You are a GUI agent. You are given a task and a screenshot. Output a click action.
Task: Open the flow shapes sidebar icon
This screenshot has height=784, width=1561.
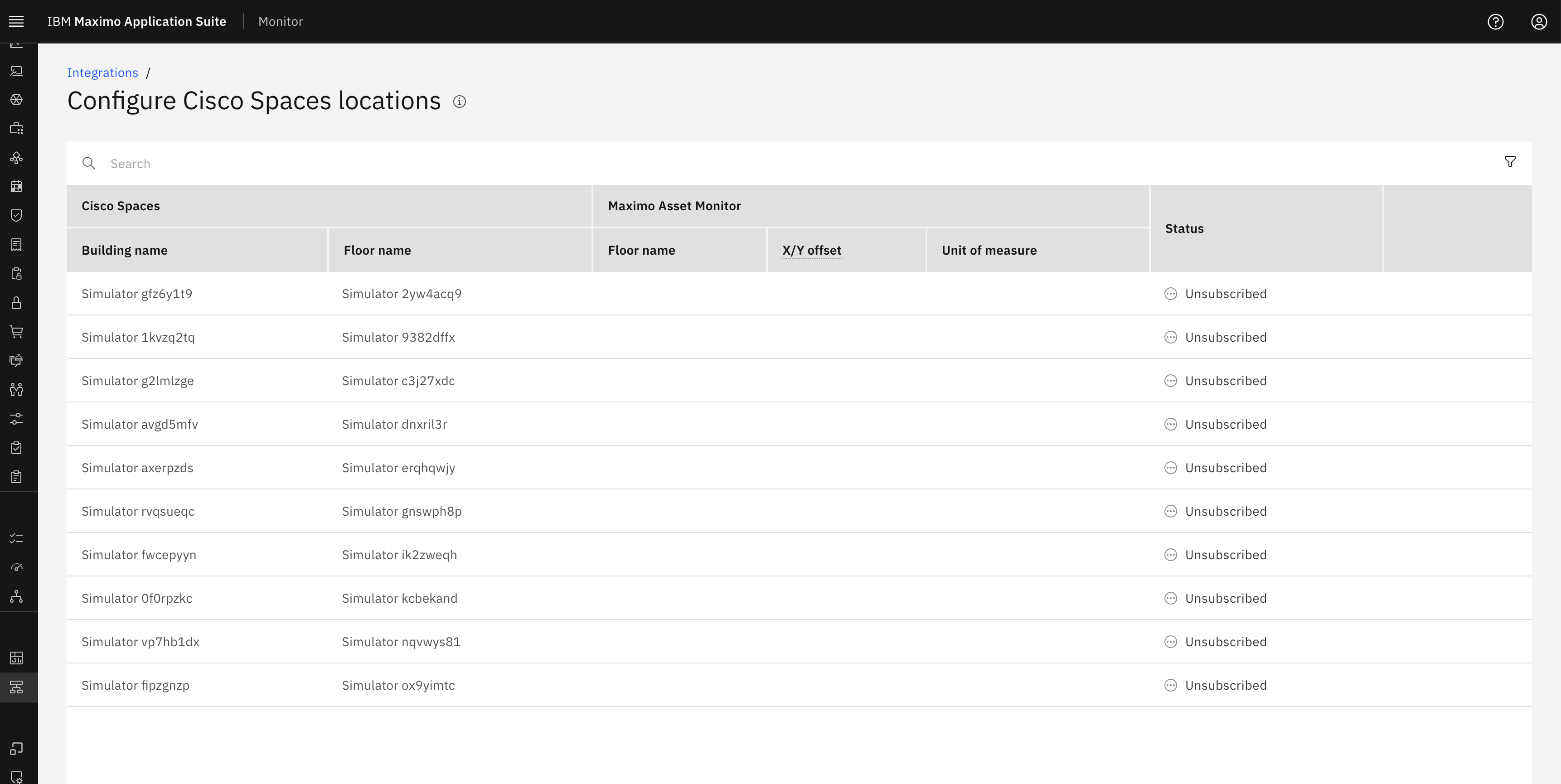point(16,158)
